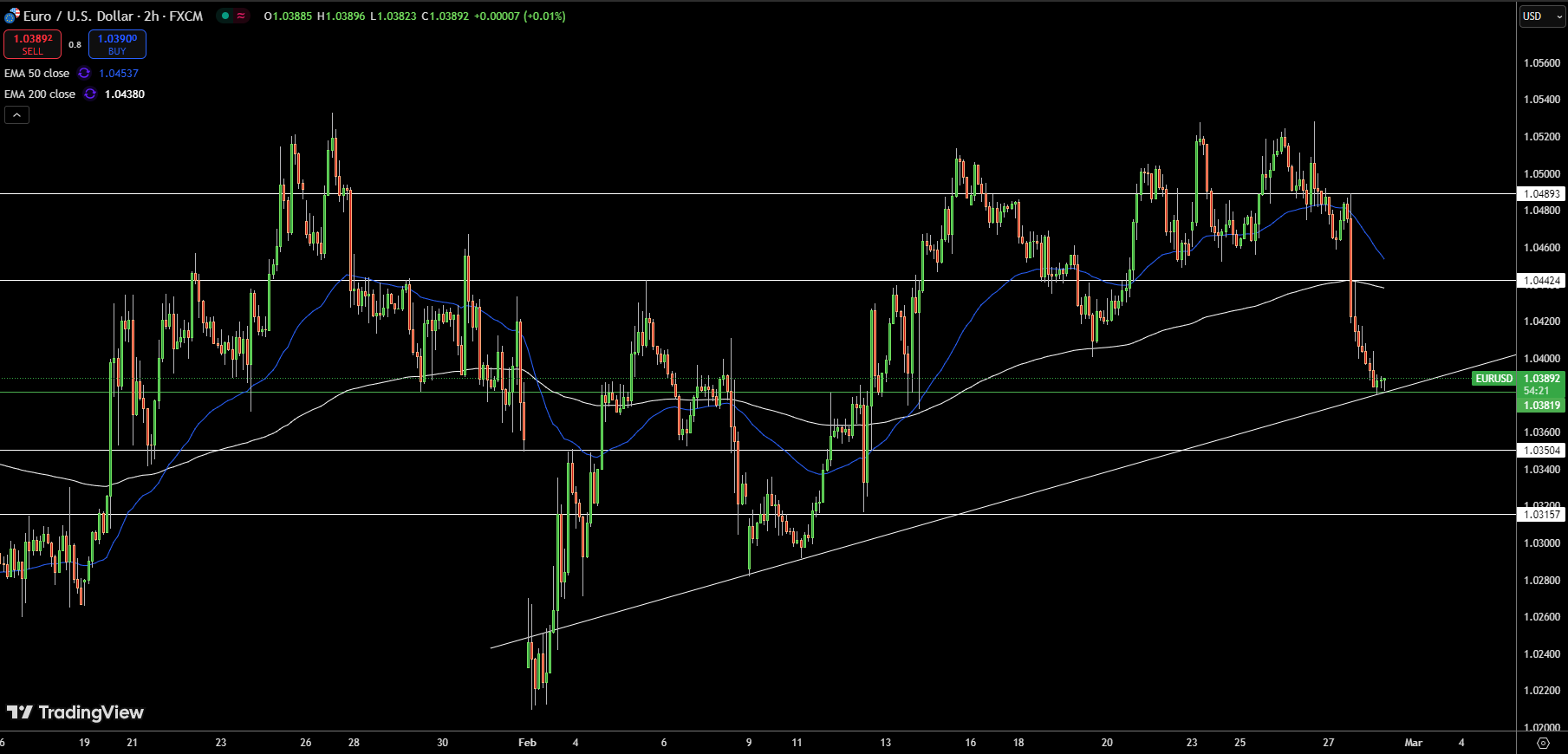Click the green market status dot
This screenshot has width=1568, height=754.
(225, 16)
